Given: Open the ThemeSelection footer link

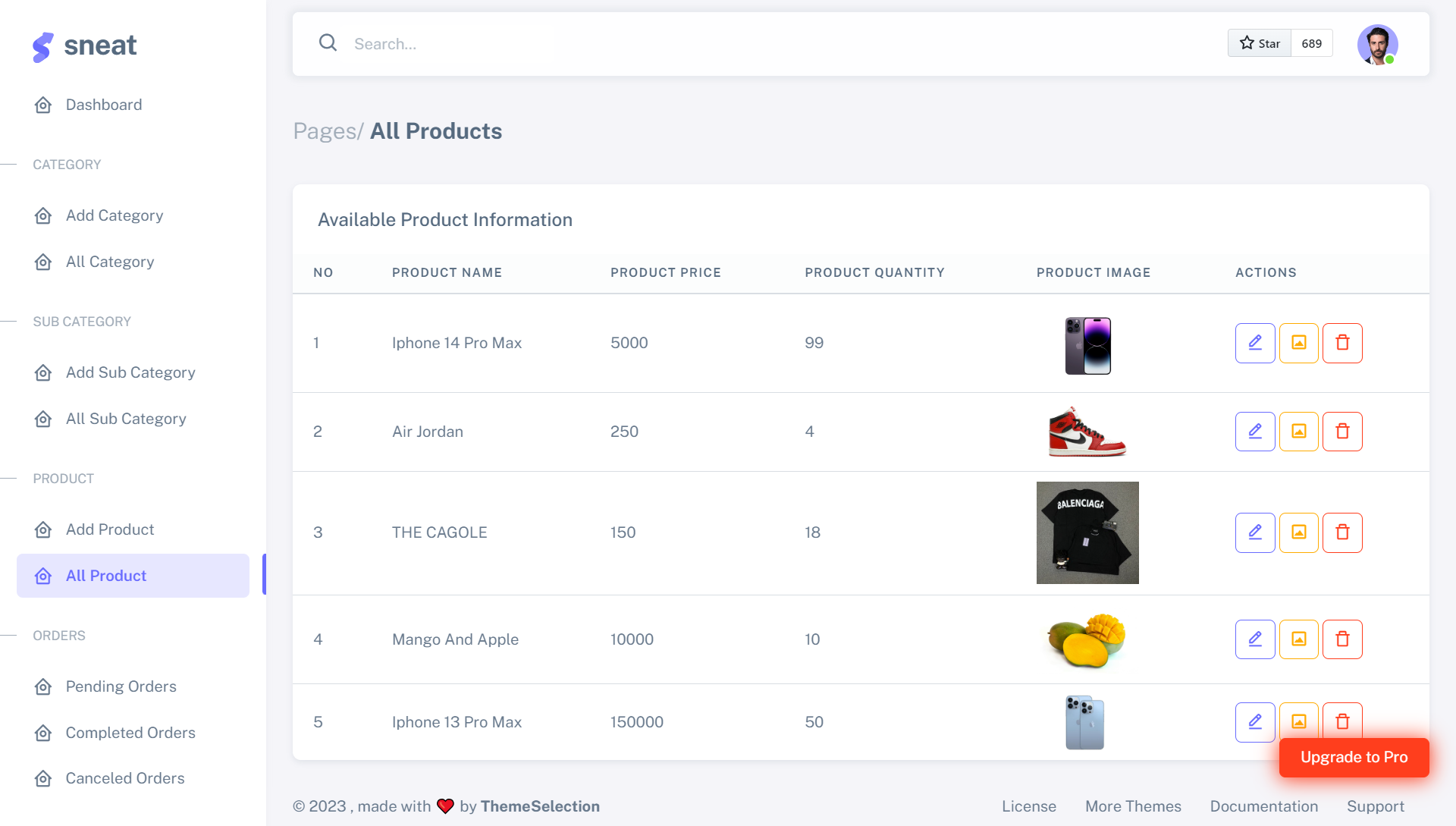Looking at the screenshot, I should pyautogui.click(x=540, y=806).
